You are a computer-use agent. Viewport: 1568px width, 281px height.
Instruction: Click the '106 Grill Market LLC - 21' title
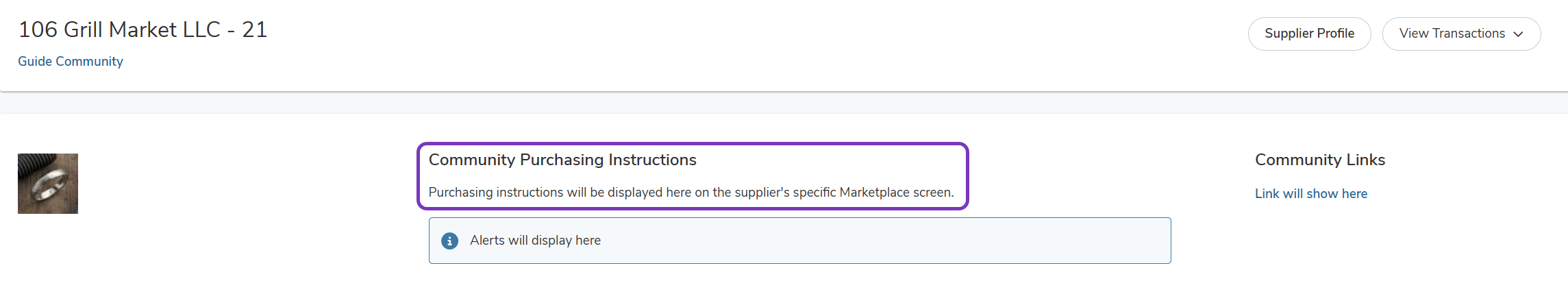[142, 29]
